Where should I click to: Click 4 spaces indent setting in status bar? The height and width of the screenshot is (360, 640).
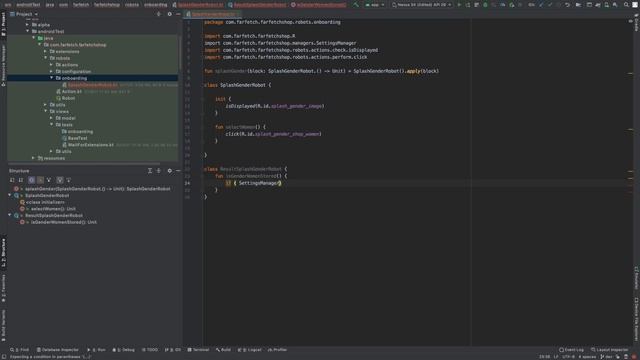(x=587, y=357)
